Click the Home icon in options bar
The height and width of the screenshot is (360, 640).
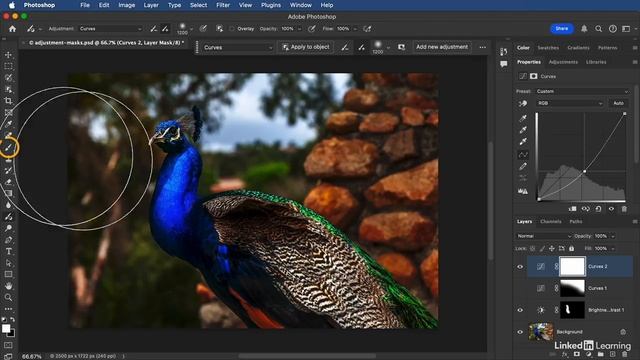click(12, 29)
